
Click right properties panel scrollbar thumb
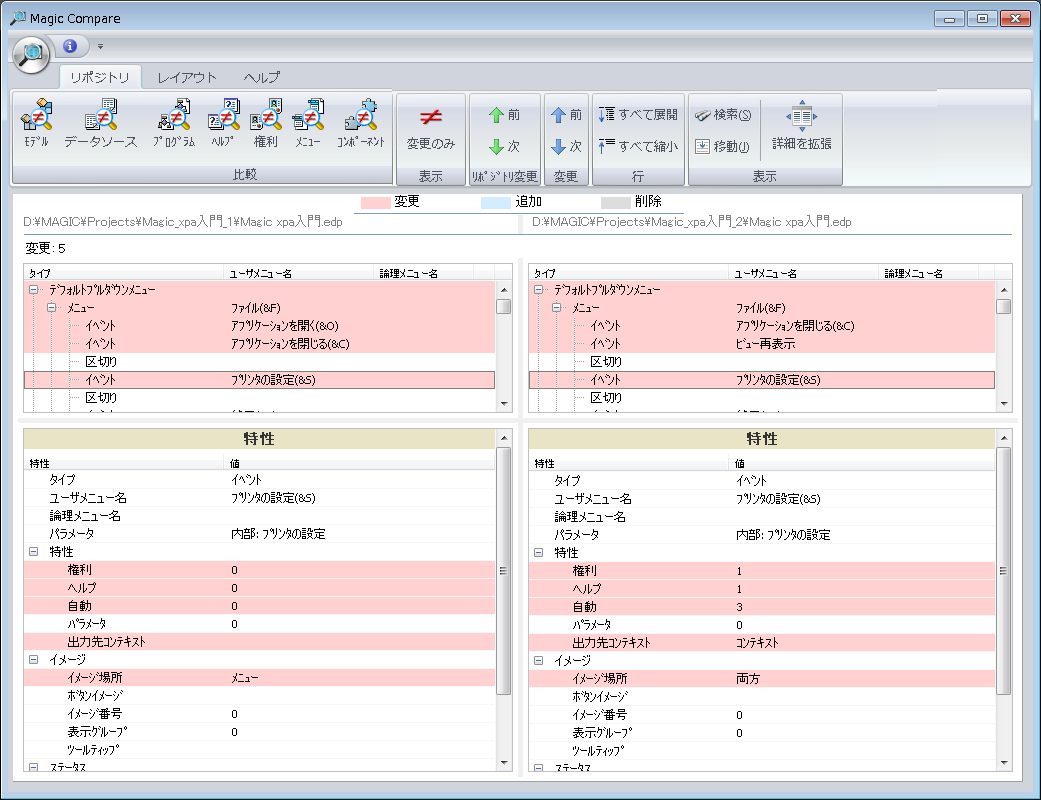[1004, 571]
